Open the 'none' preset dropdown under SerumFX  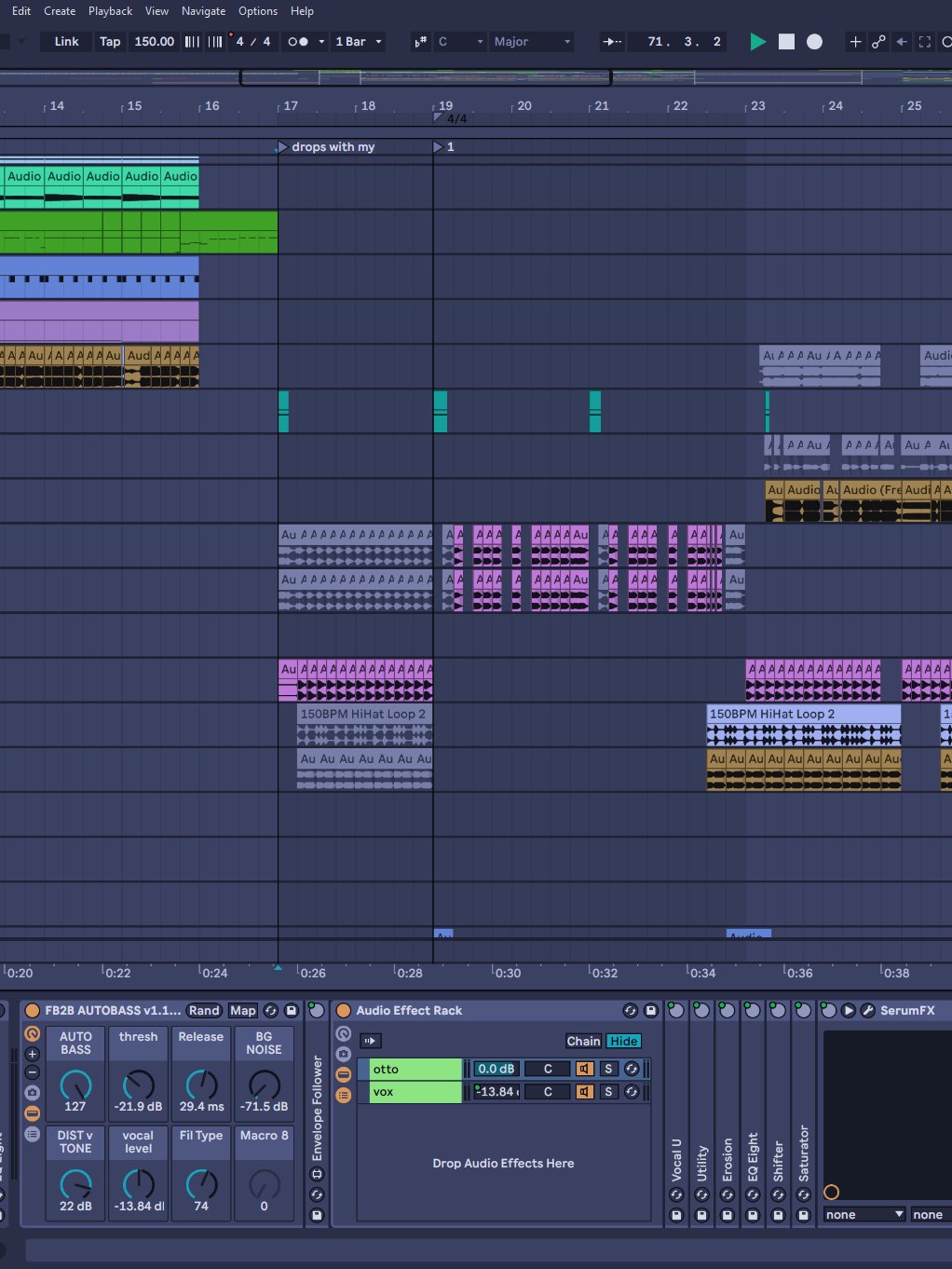click(x=862, y=1214)
